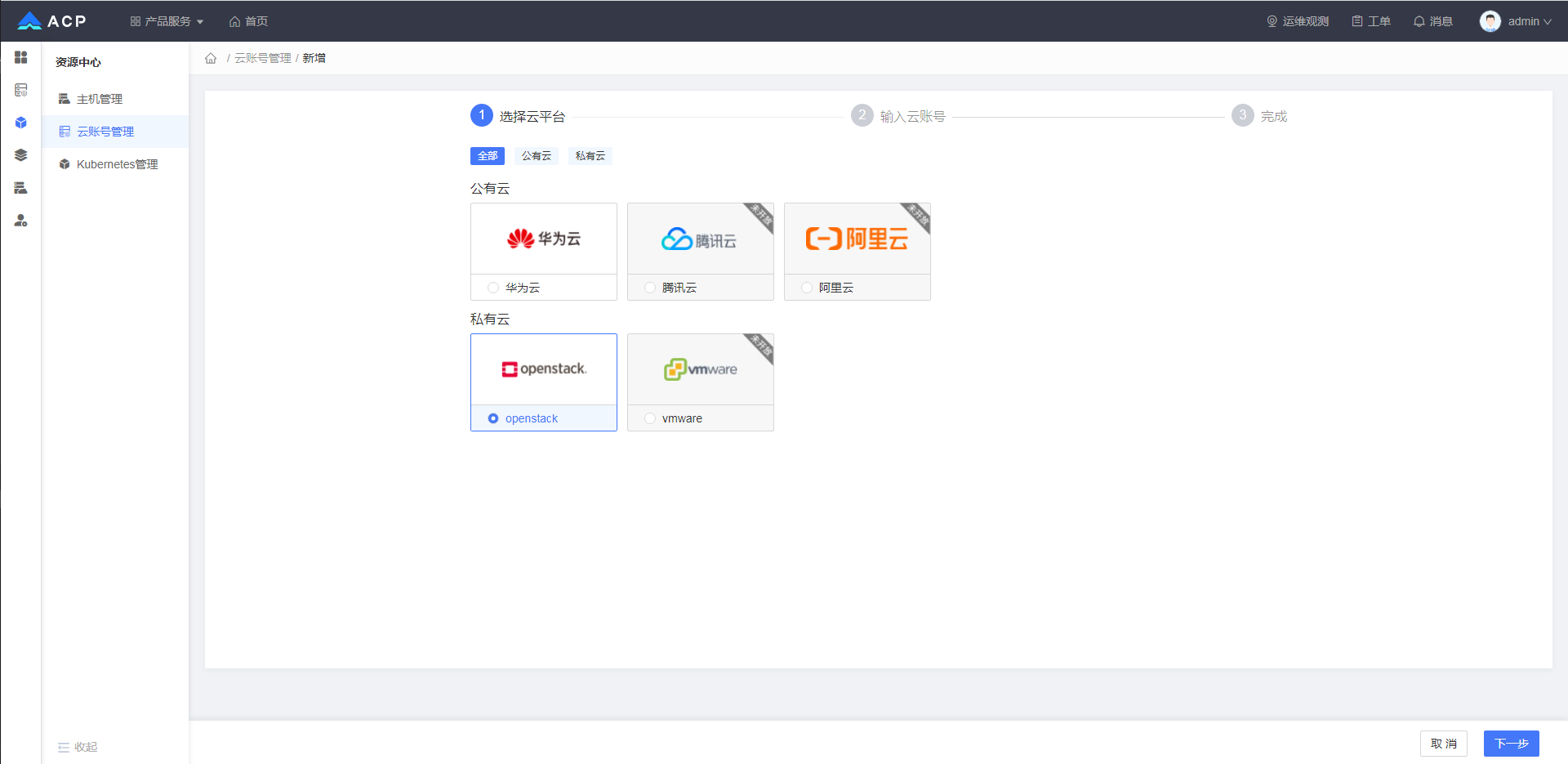This screenshot has height=764, width=1568.
Task: Click the 下一步 button
Action: tap(1512, 744)
